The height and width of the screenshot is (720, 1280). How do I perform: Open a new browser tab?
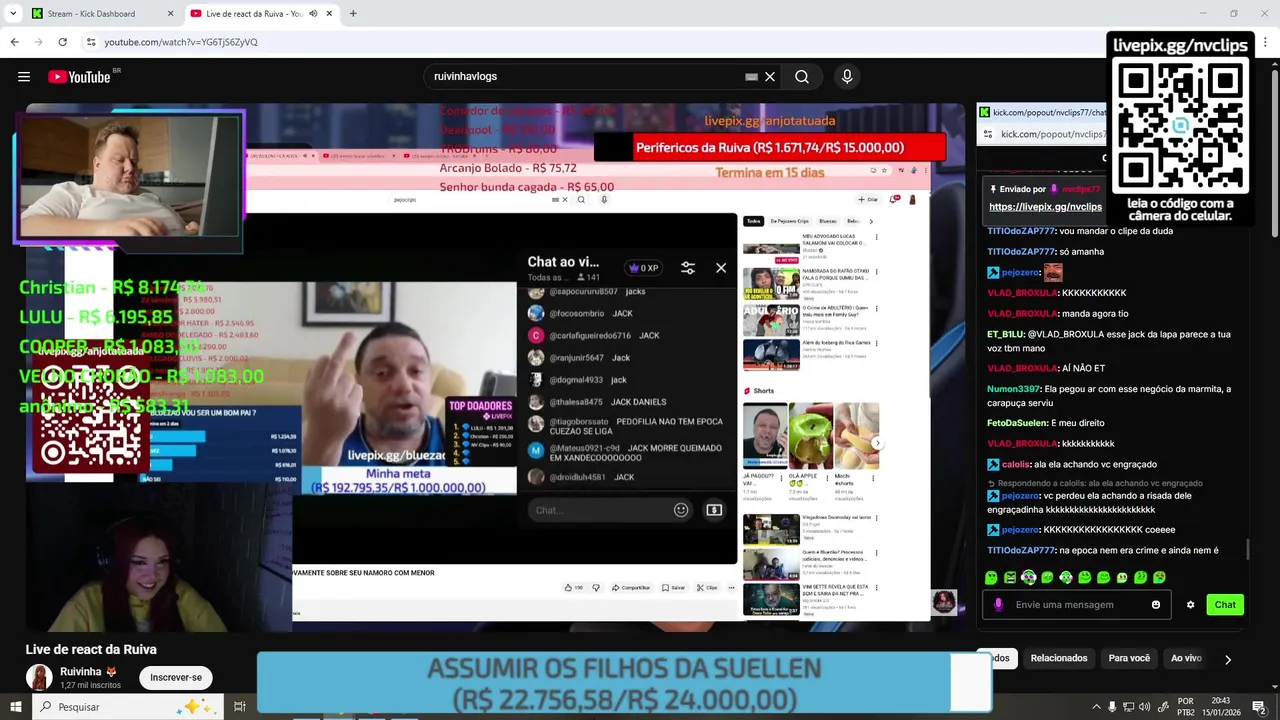(353, 14)
